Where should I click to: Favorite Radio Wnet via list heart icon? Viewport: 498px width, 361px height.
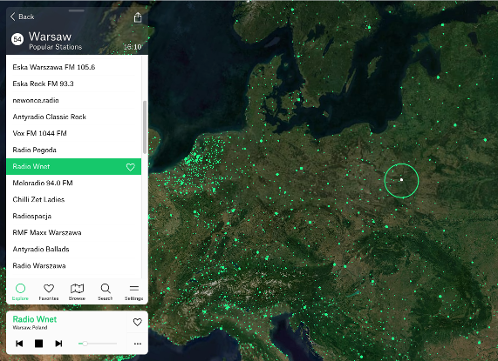tap(130, 167)
